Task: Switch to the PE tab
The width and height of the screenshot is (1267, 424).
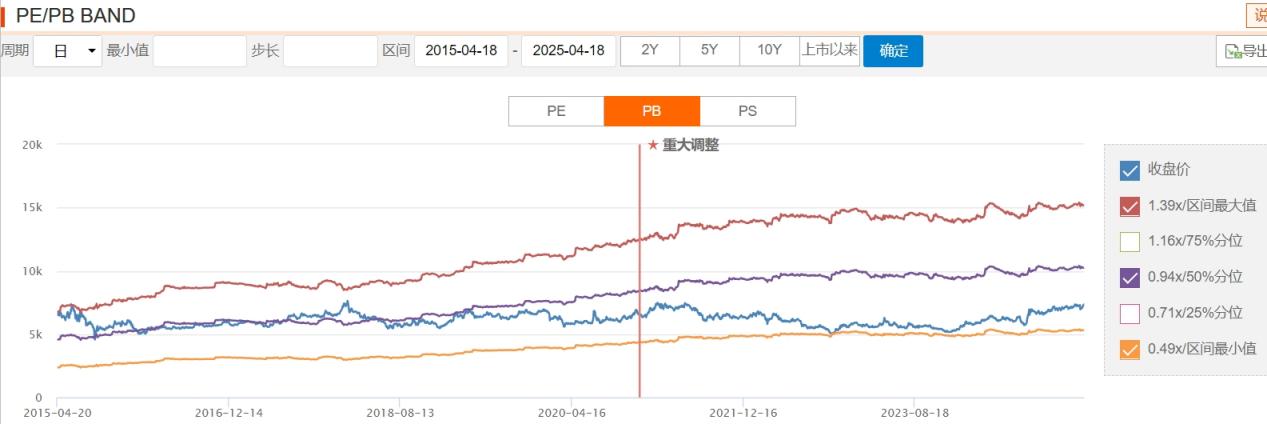Action: (x=556, y=111)
